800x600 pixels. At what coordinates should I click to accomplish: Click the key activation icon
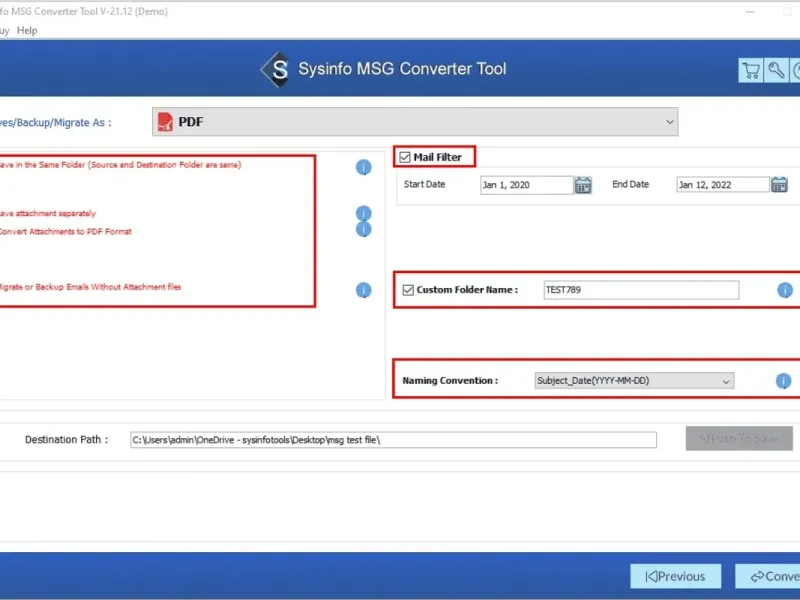tap(776, 70)
